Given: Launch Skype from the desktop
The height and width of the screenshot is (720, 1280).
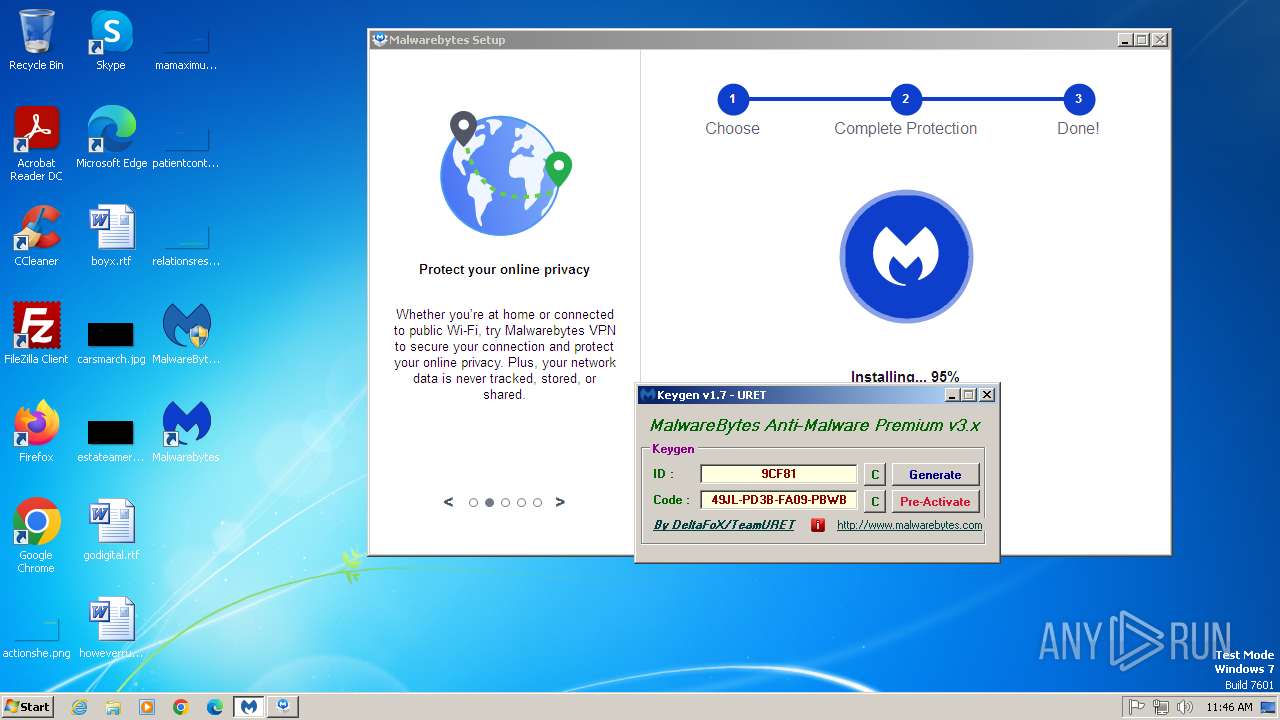Looking at the screenshot, I should point(110,40).
